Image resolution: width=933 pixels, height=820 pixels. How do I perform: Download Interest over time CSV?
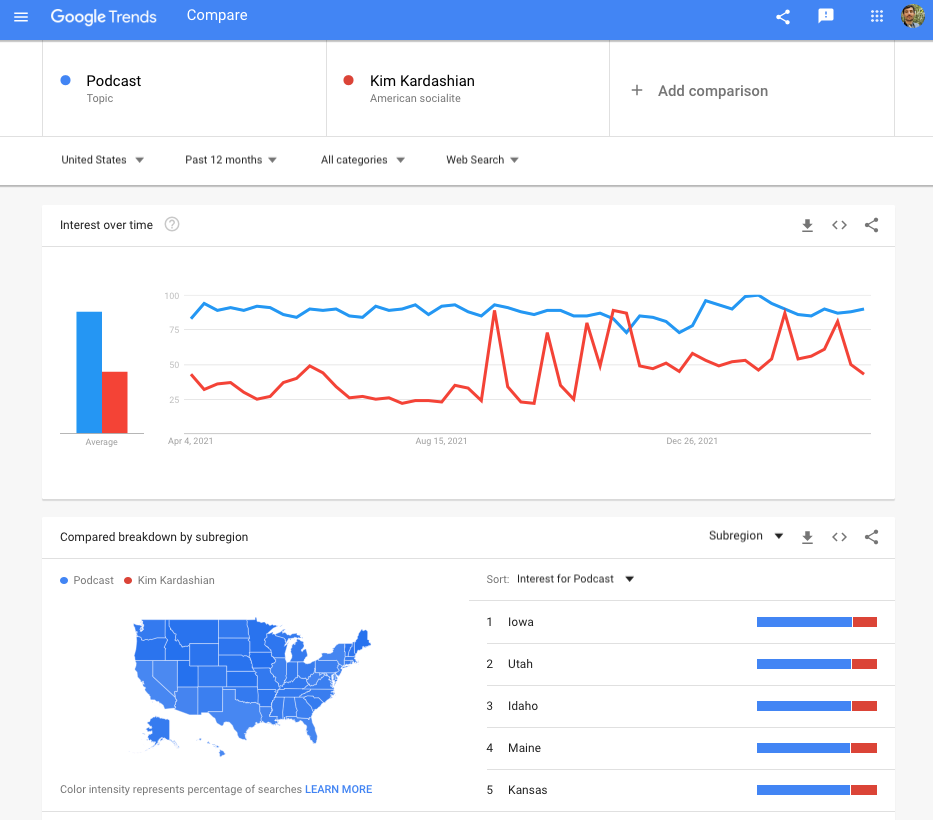(807, 225)
